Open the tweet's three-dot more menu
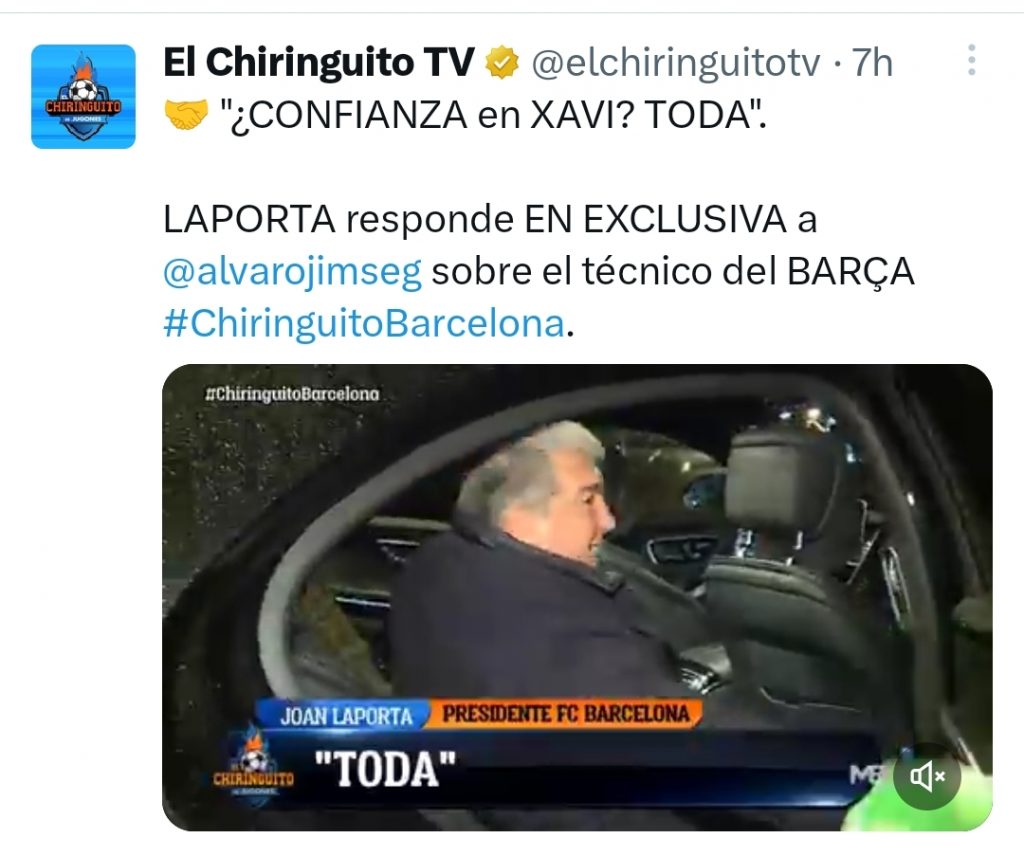This screenshot has height=856, width=1024. tap(972, 60)
